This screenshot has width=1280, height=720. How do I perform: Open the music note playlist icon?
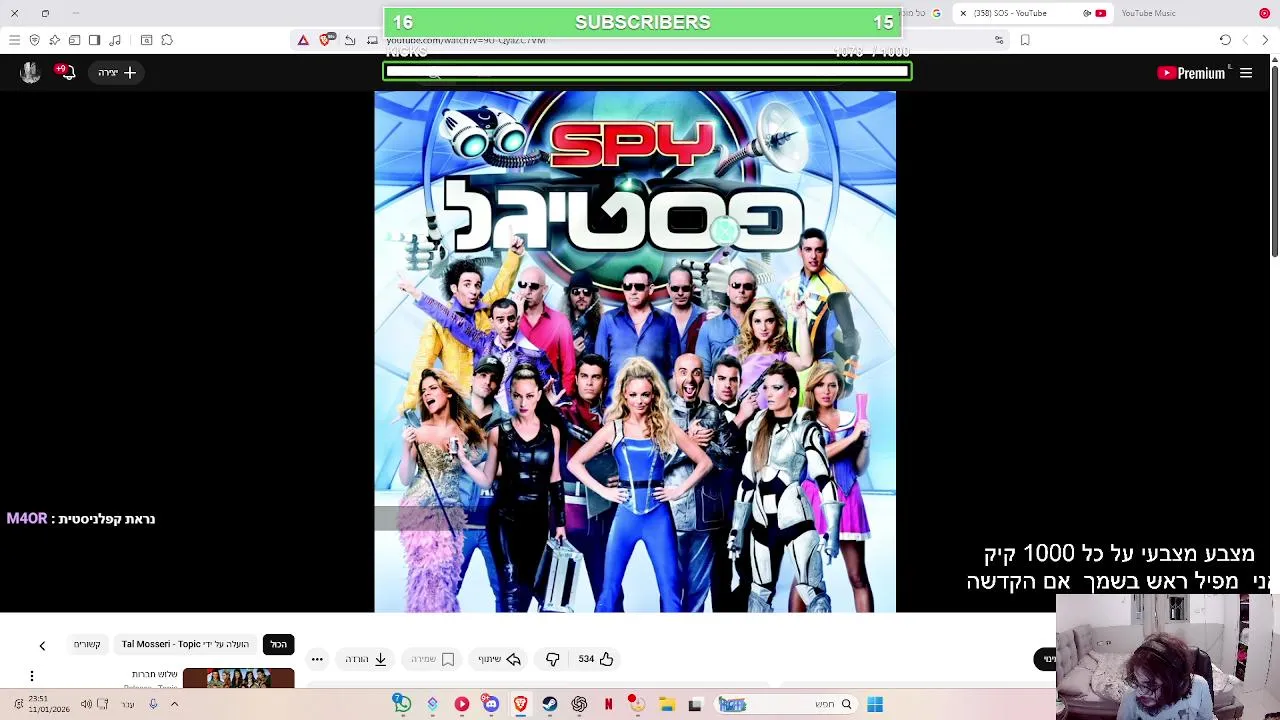tap(115, 40)
